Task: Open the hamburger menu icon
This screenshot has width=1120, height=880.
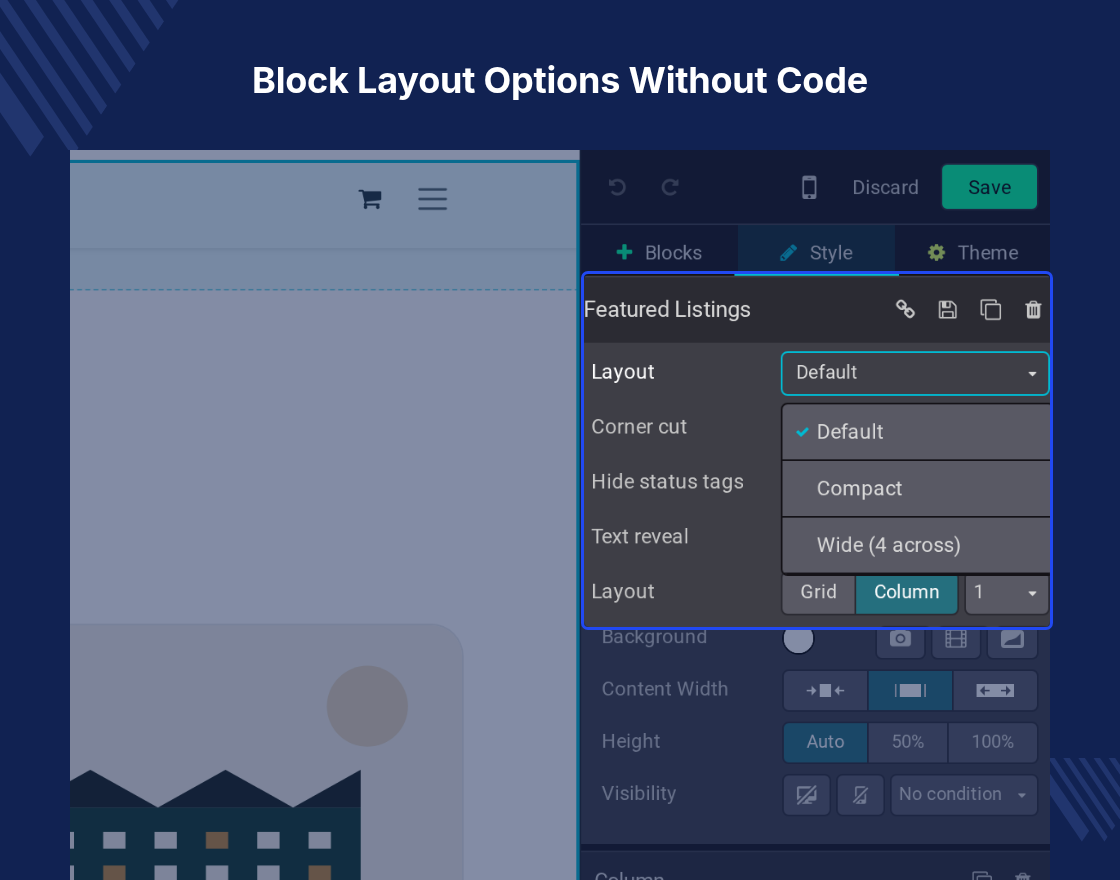Action: pos(432,199)
